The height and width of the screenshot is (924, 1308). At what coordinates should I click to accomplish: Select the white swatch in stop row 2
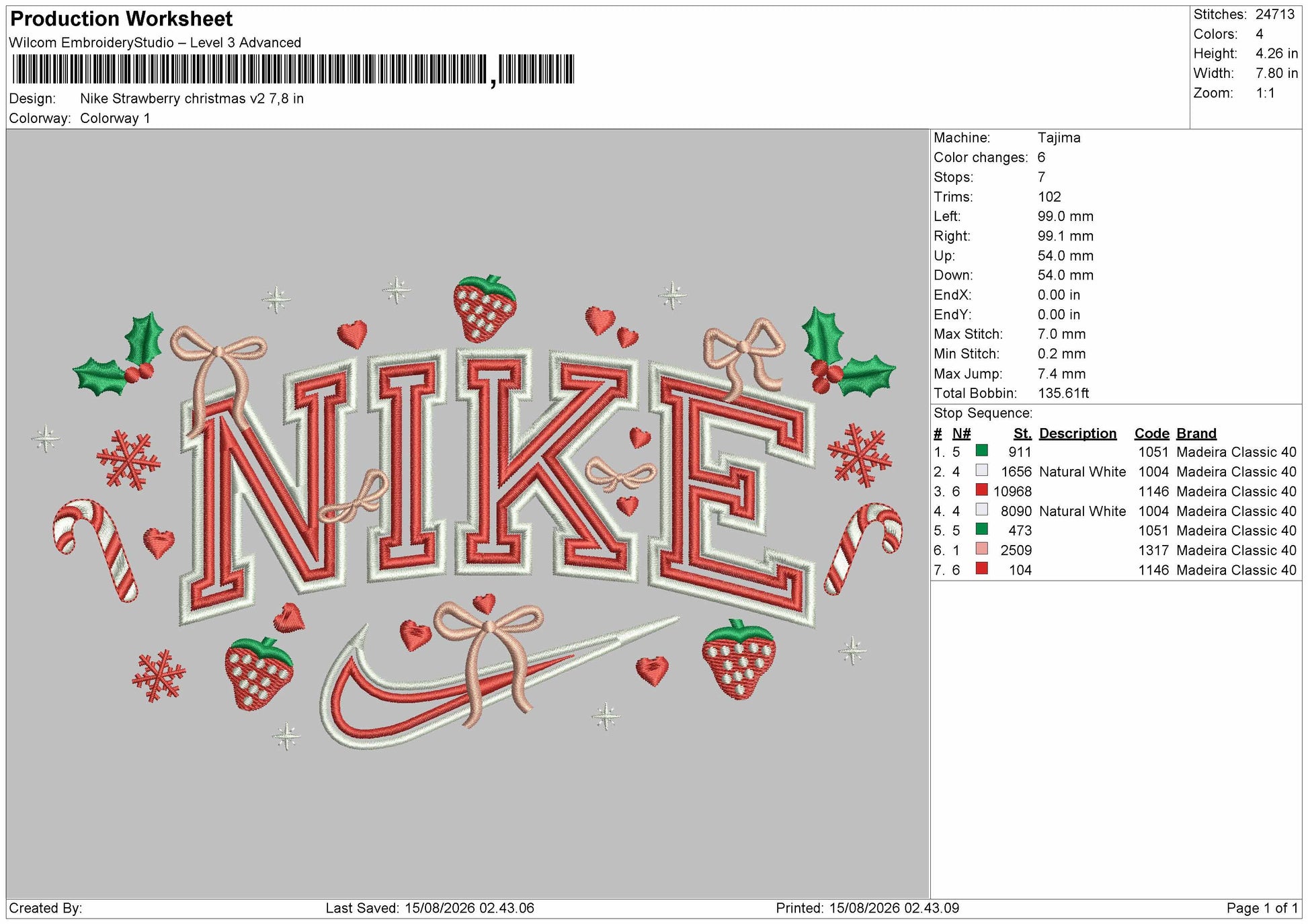click(x=982, y=470)
